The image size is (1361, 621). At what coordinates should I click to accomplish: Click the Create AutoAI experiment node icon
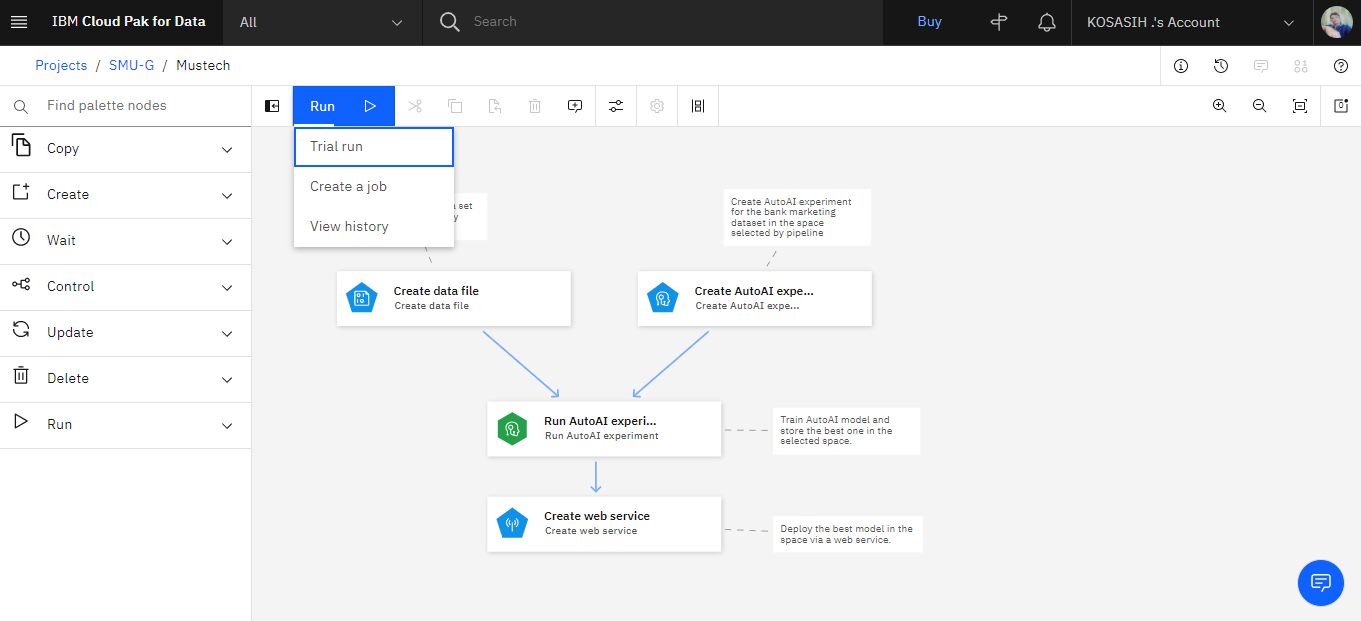662,298
